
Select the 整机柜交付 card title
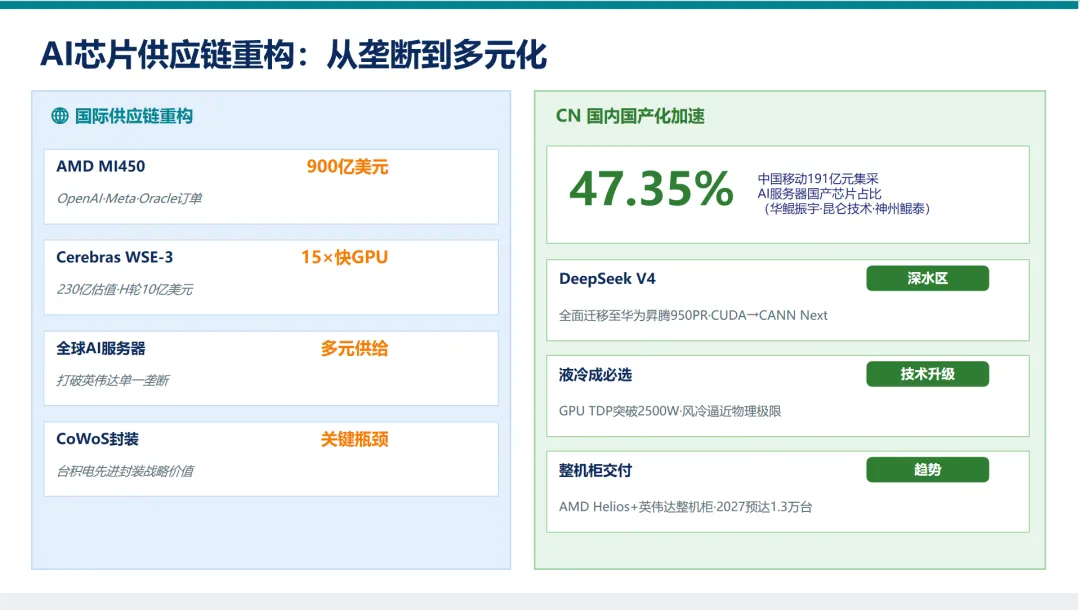pyautogui.click(x=595, y=470)
